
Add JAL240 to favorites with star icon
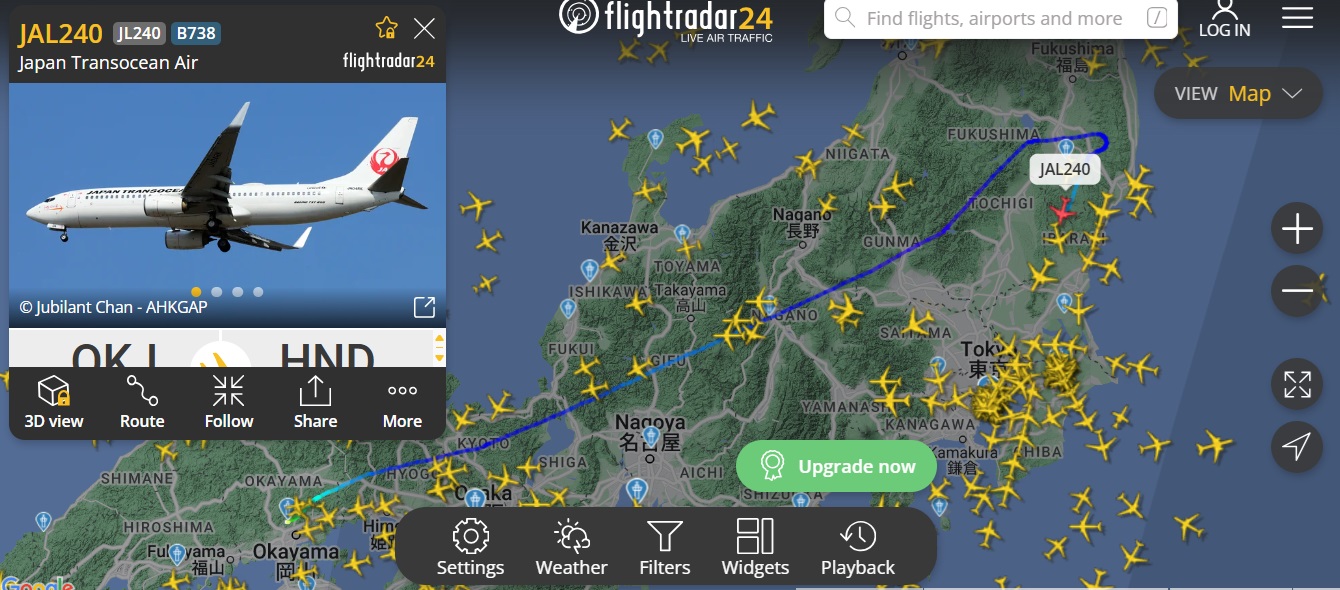pyautogui.click(x=386, y=28)
